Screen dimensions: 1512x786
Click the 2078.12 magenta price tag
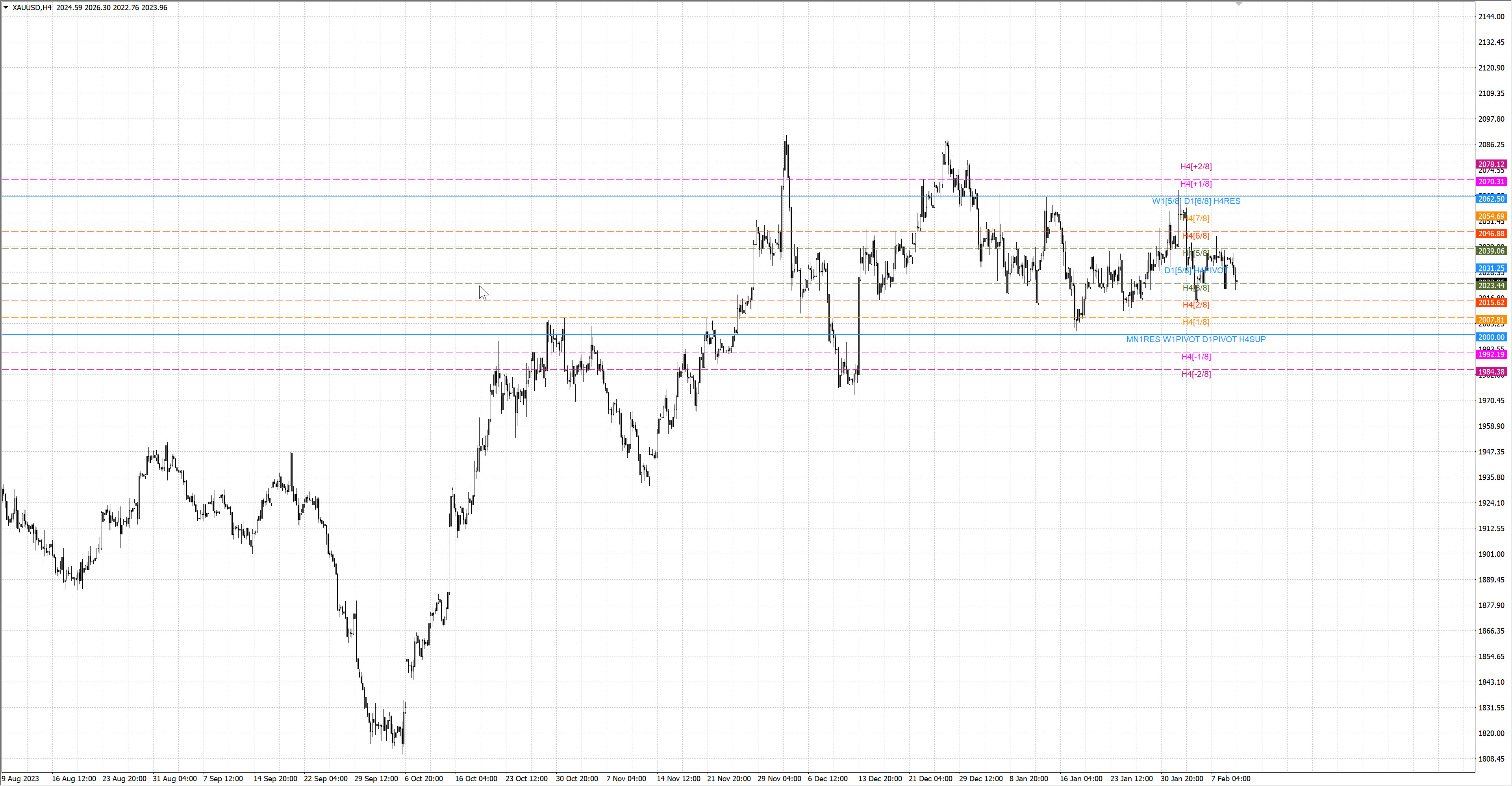[x=1491, y=164]
